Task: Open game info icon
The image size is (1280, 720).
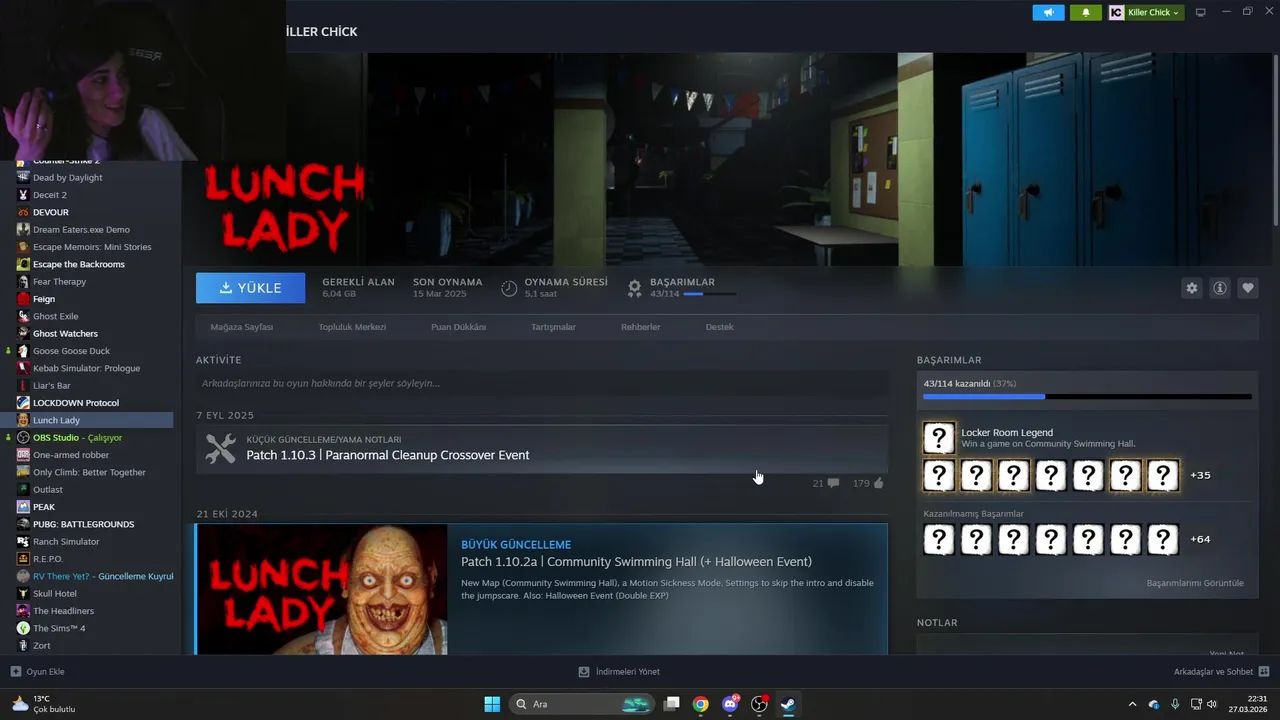Action: click(x=1220, y=288)
